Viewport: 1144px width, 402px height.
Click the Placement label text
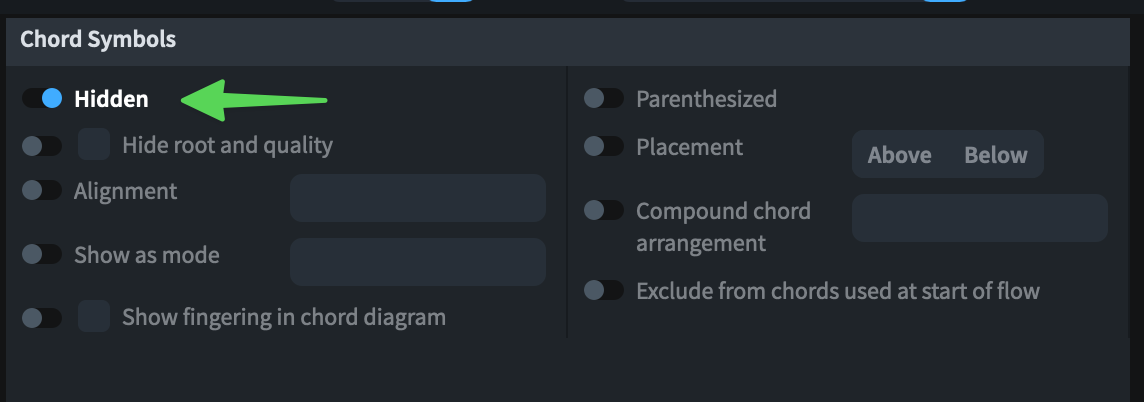coord(689,147)
